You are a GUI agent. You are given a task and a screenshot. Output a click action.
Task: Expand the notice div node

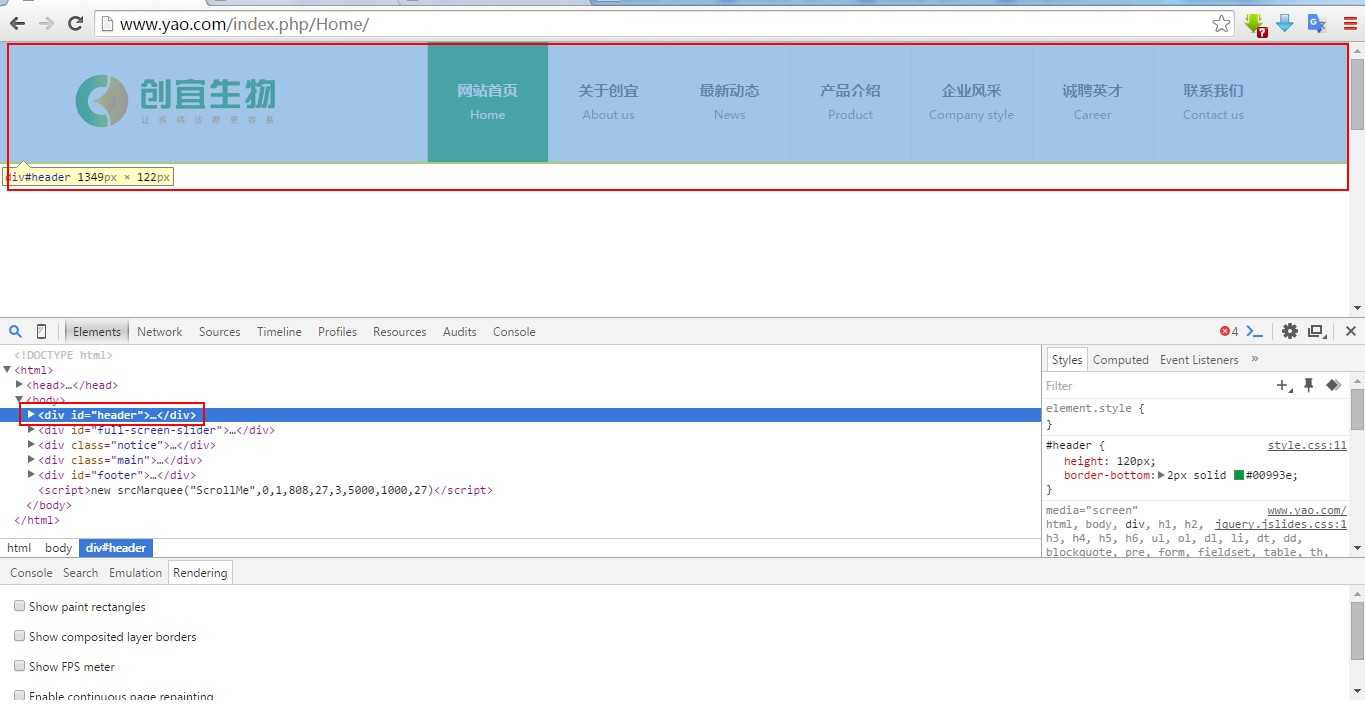31,445
